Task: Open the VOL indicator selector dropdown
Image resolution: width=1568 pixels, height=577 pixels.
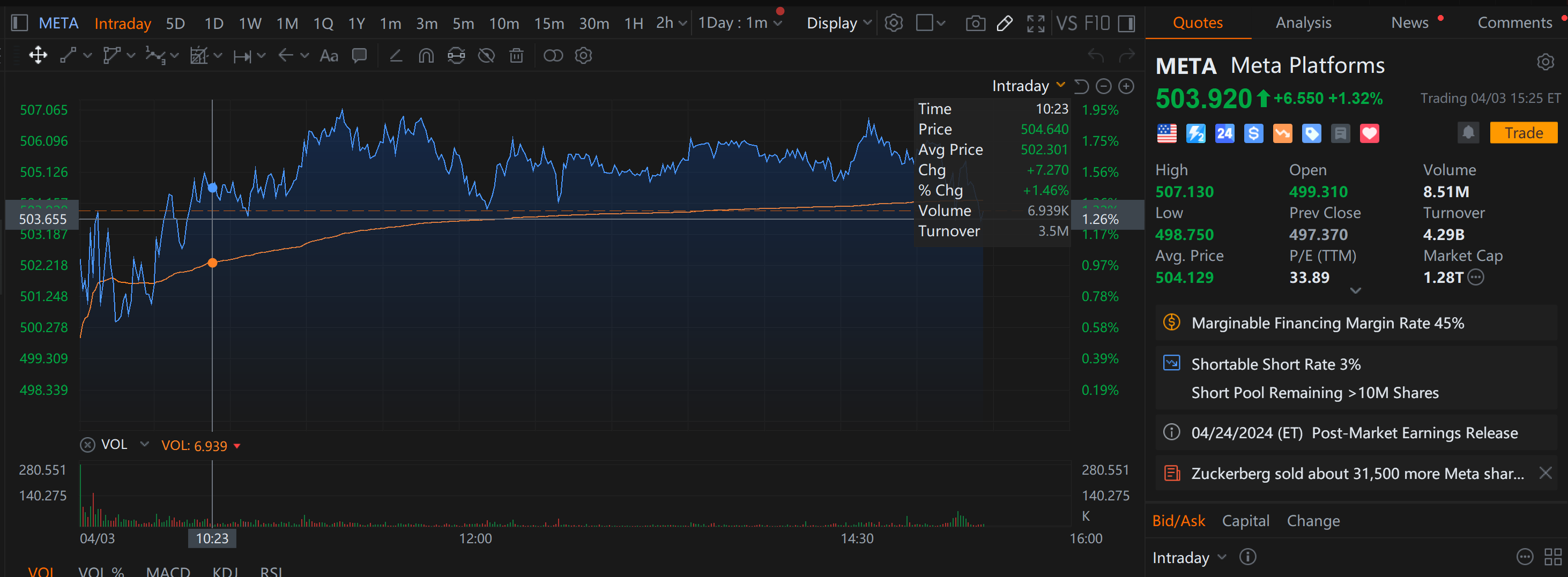Action: (x=144, y=444)
